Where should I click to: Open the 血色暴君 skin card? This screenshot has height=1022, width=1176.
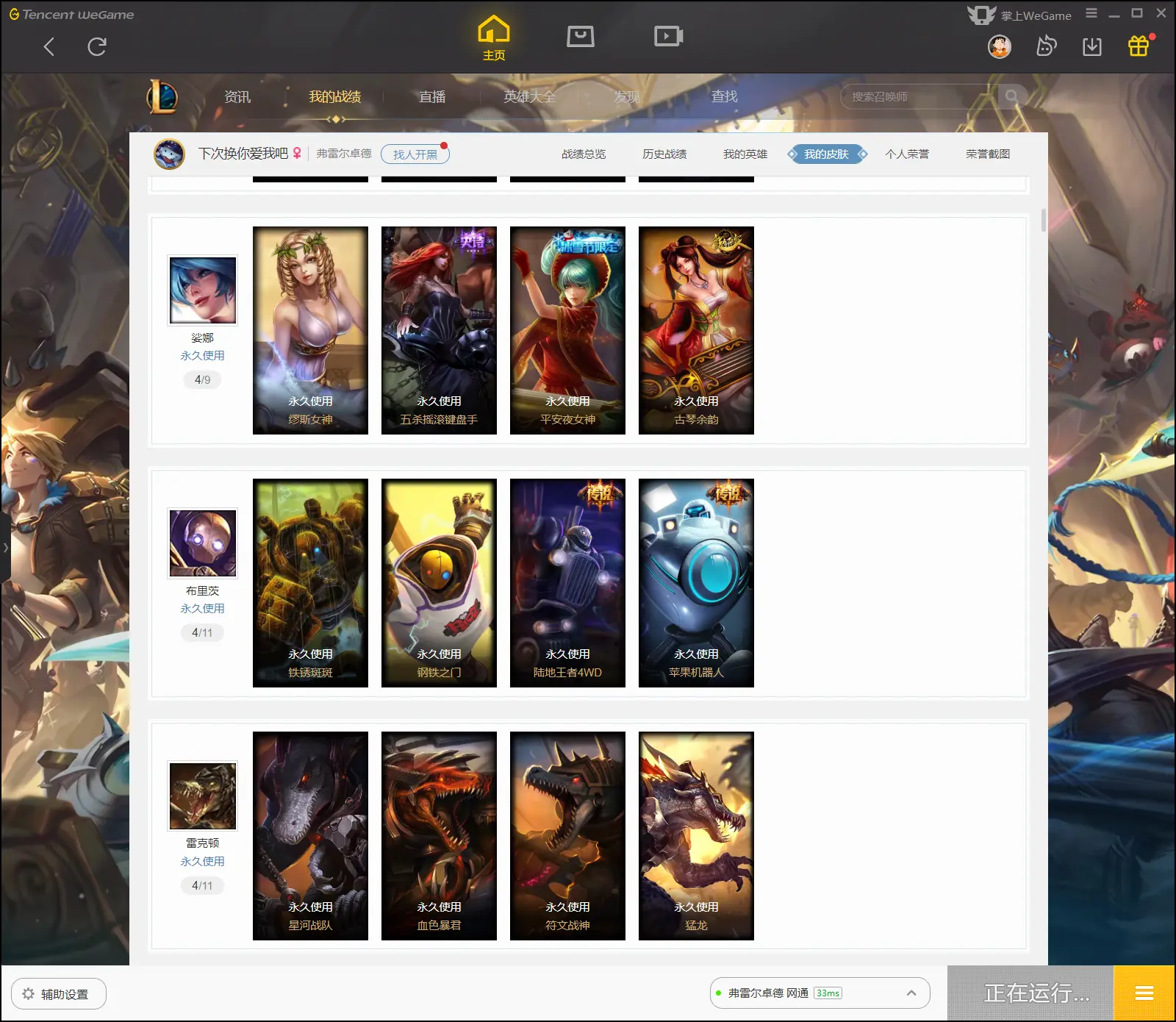tap(439, 836)
